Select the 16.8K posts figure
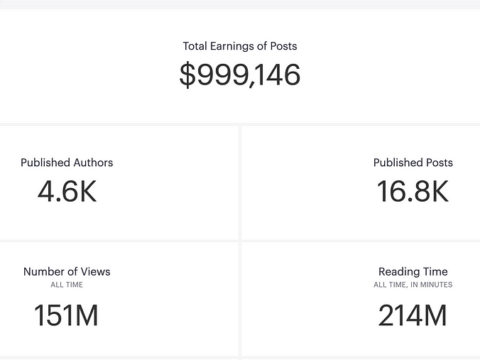This screenshot has width=480, height=360. pos(413,191)
